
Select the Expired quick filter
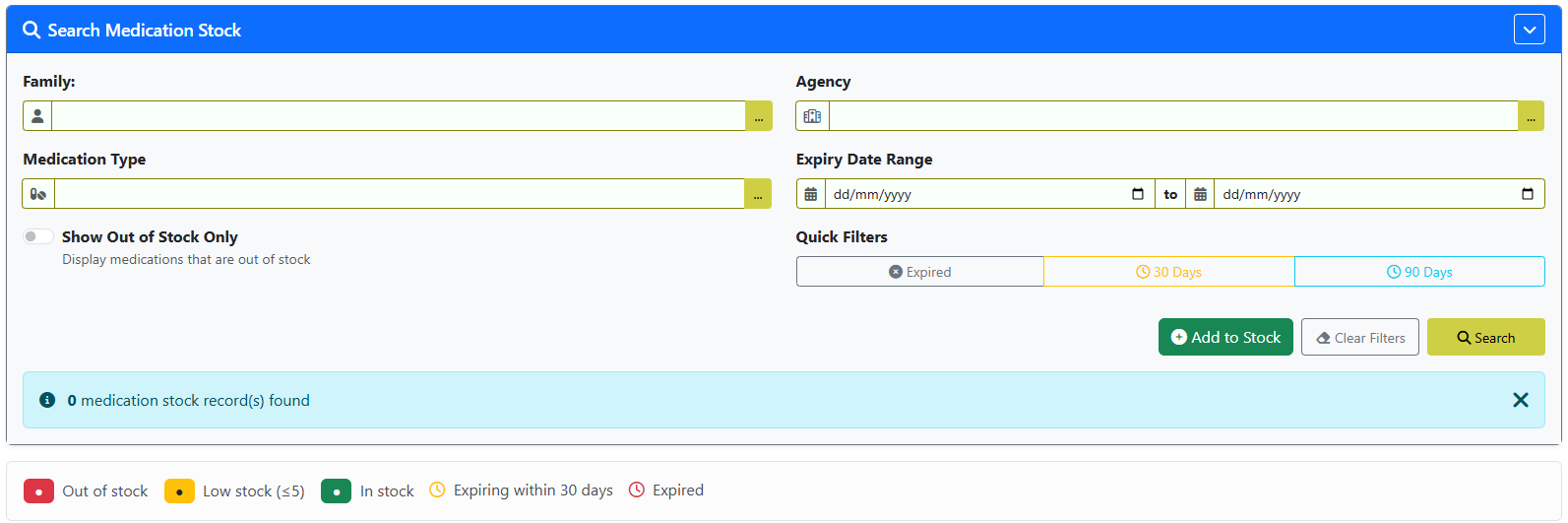coord(920,272)
